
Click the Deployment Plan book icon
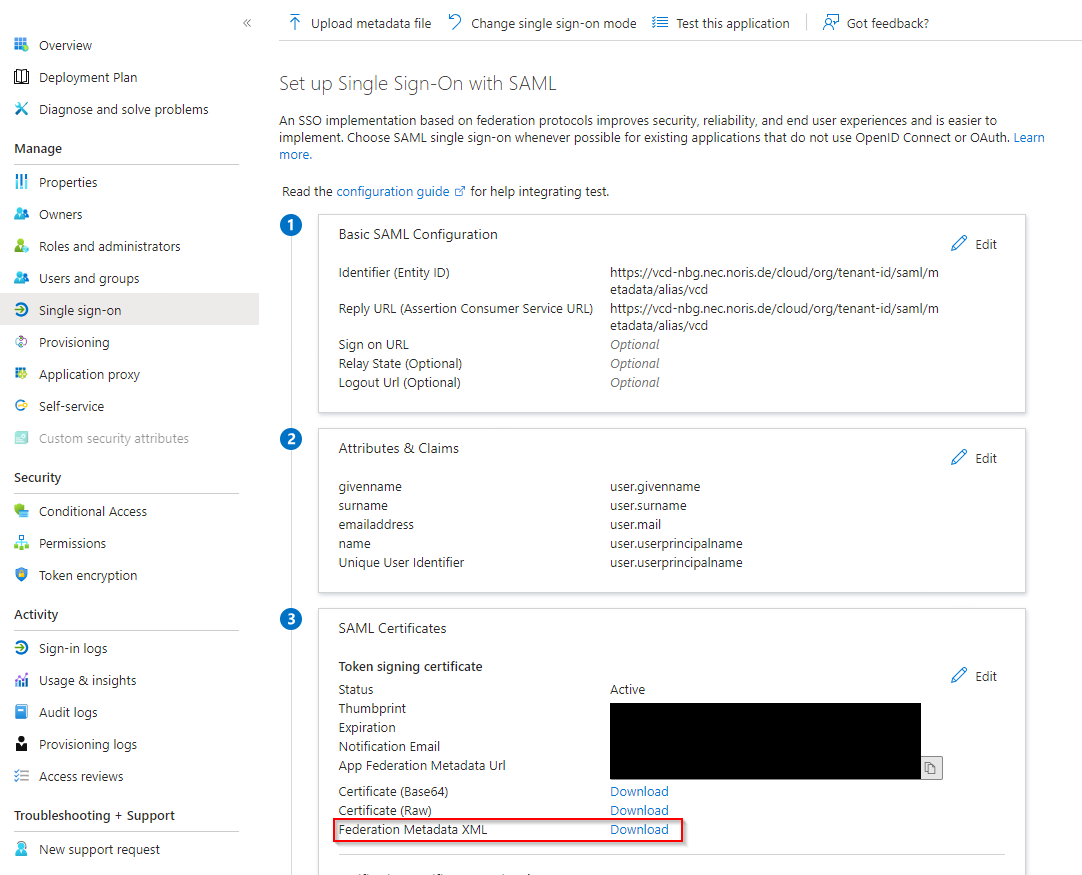pyautogui.click(x=21, y=77)
